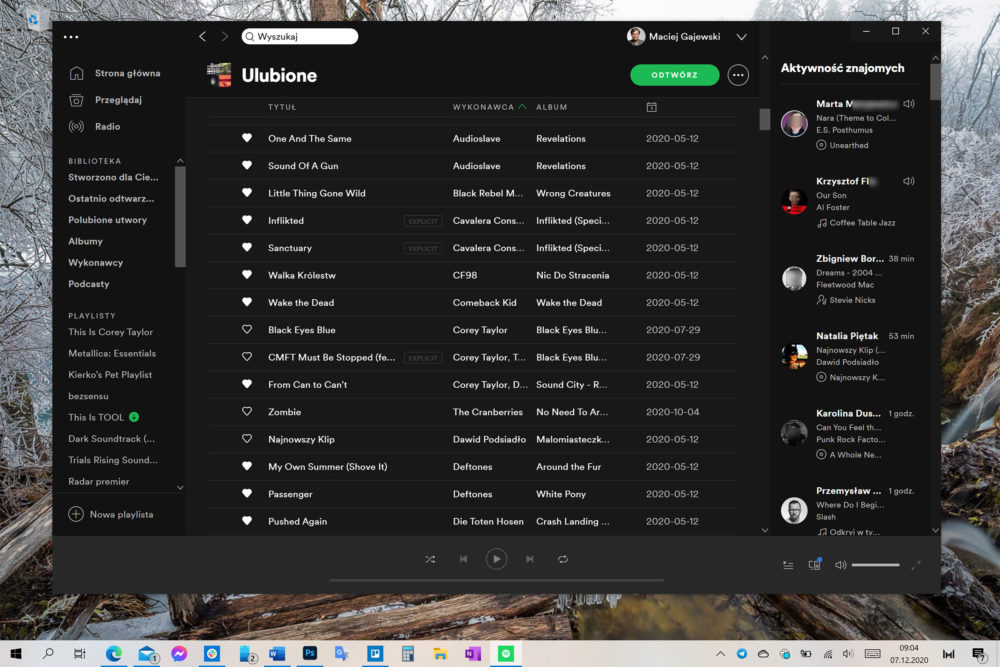Open Photoshop from the taskbar
This screenshot has width=1000, height=667.
pyautogui.click(x=310, y=654)
